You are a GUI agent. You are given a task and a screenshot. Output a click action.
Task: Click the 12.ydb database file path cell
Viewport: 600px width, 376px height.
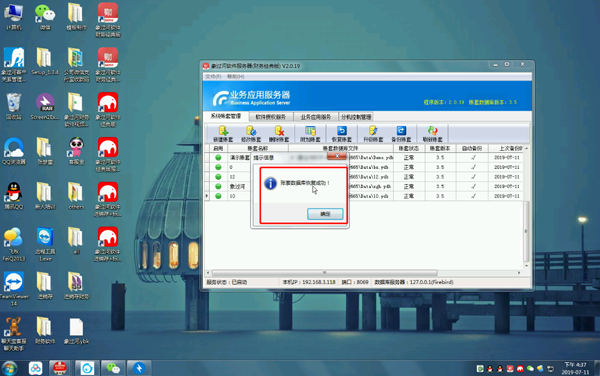pos(370,177)
